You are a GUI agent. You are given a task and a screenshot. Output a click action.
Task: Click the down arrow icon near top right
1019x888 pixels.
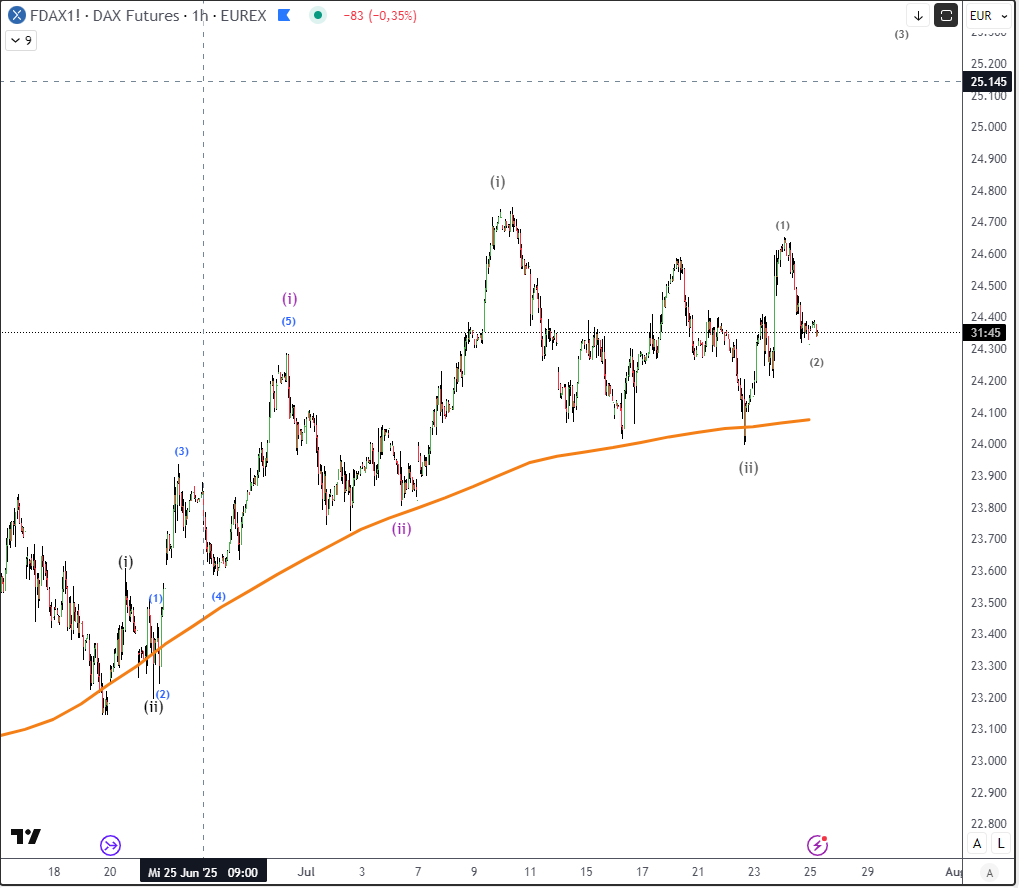917,15
